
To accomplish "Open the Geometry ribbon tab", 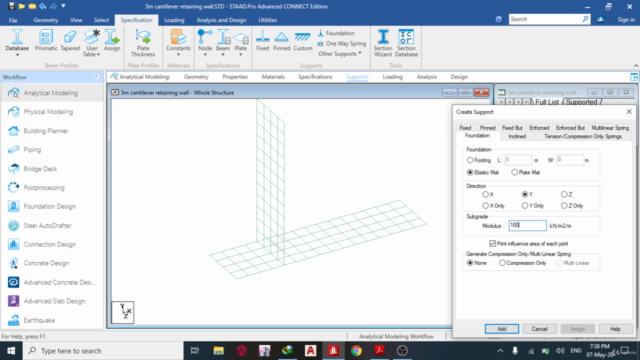I will 46,20.
